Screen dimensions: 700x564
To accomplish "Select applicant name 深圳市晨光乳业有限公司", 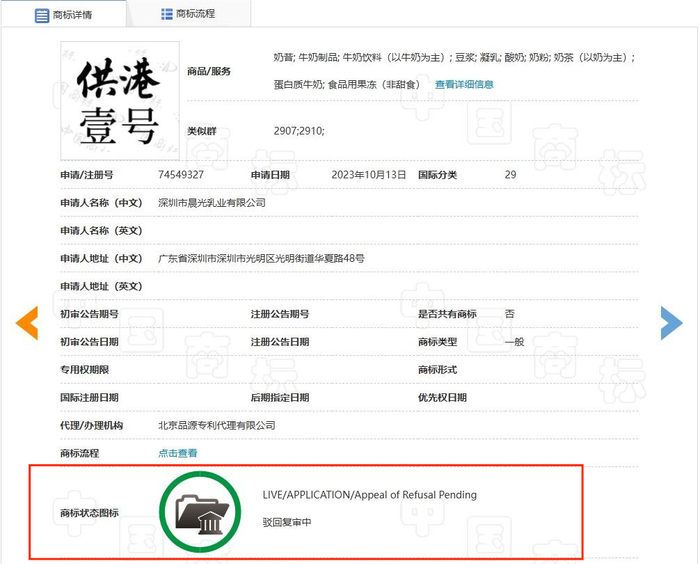I will click(212, 203).
